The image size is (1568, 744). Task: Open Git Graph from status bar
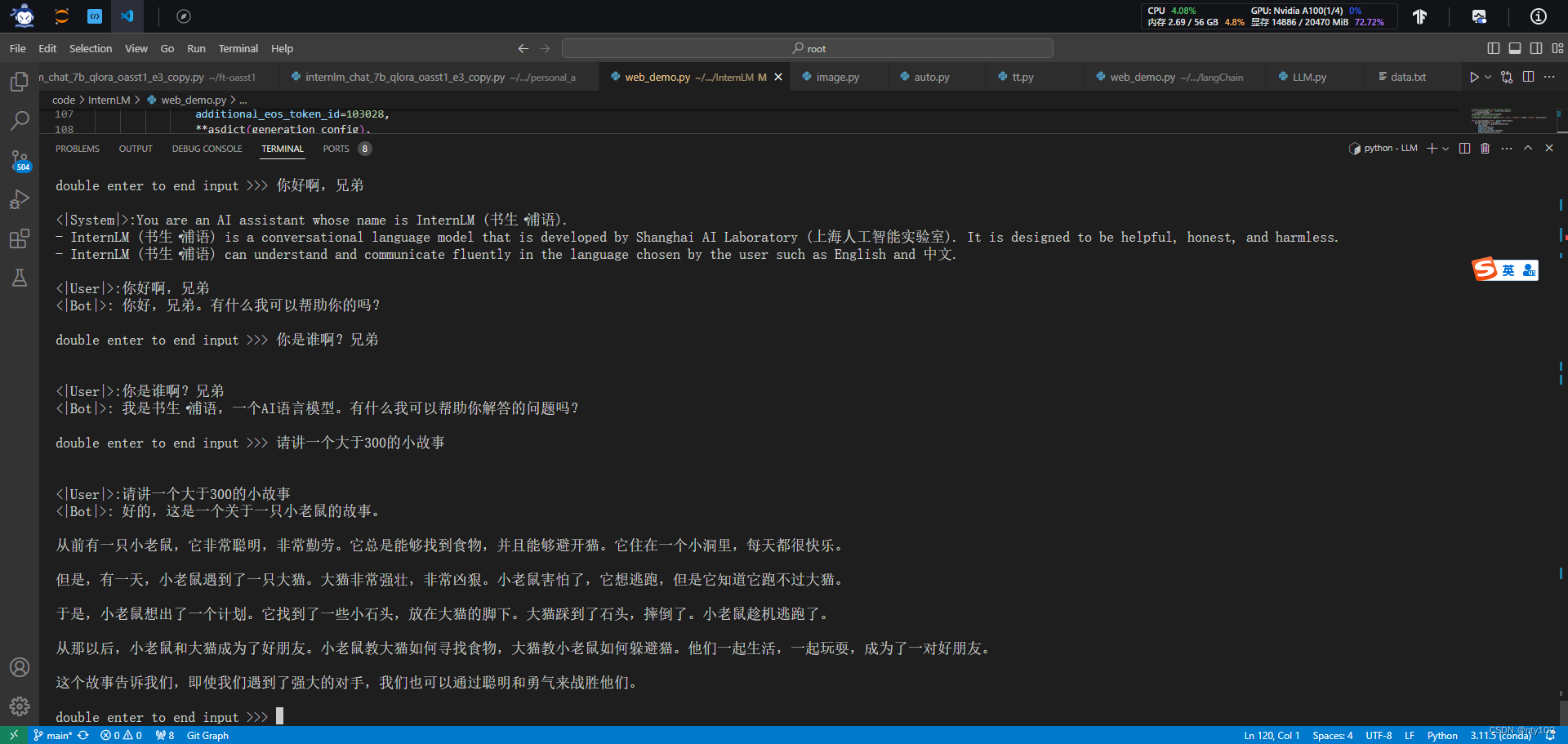tap(207, 735)
